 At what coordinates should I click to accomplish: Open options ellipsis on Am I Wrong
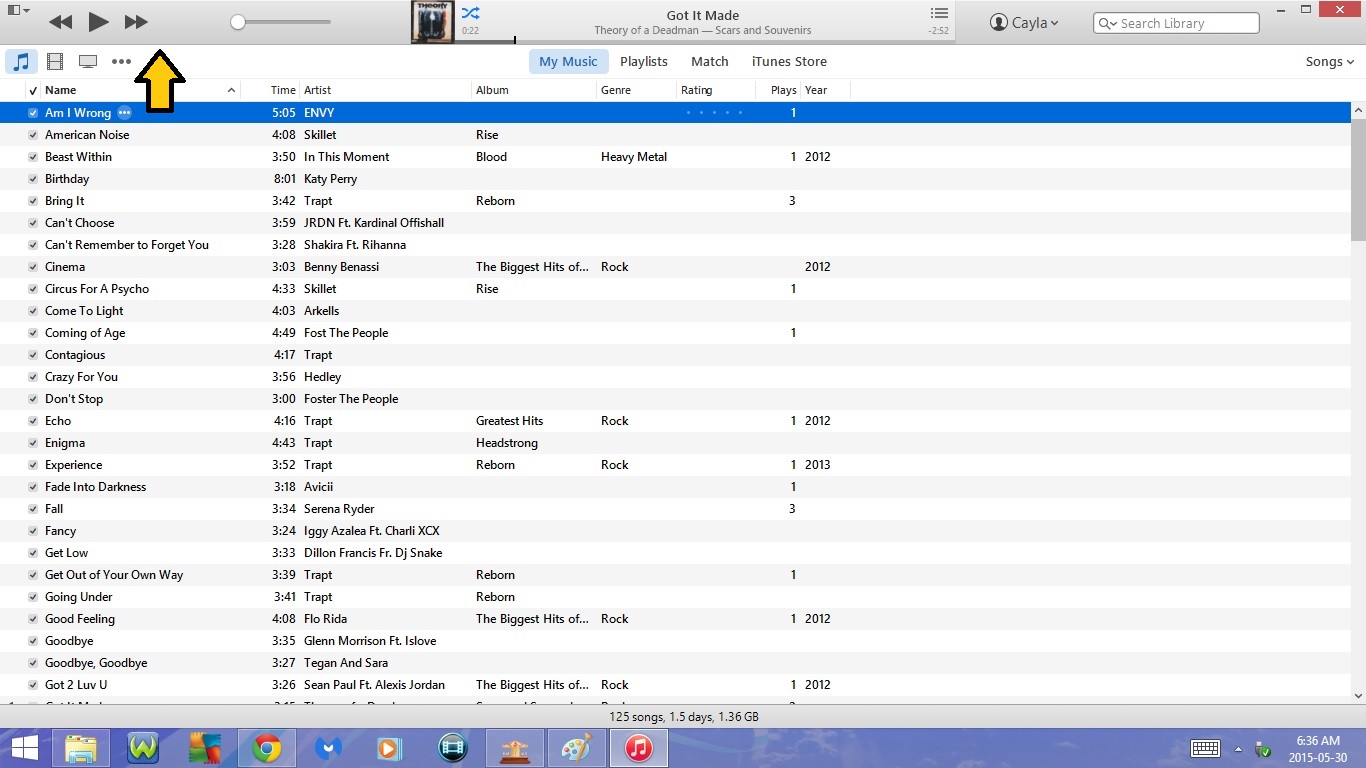click(x=124, y=113)
